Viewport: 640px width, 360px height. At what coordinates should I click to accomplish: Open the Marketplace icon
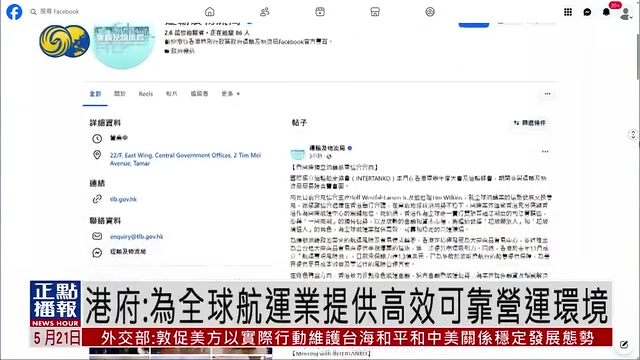pos(375,12)
